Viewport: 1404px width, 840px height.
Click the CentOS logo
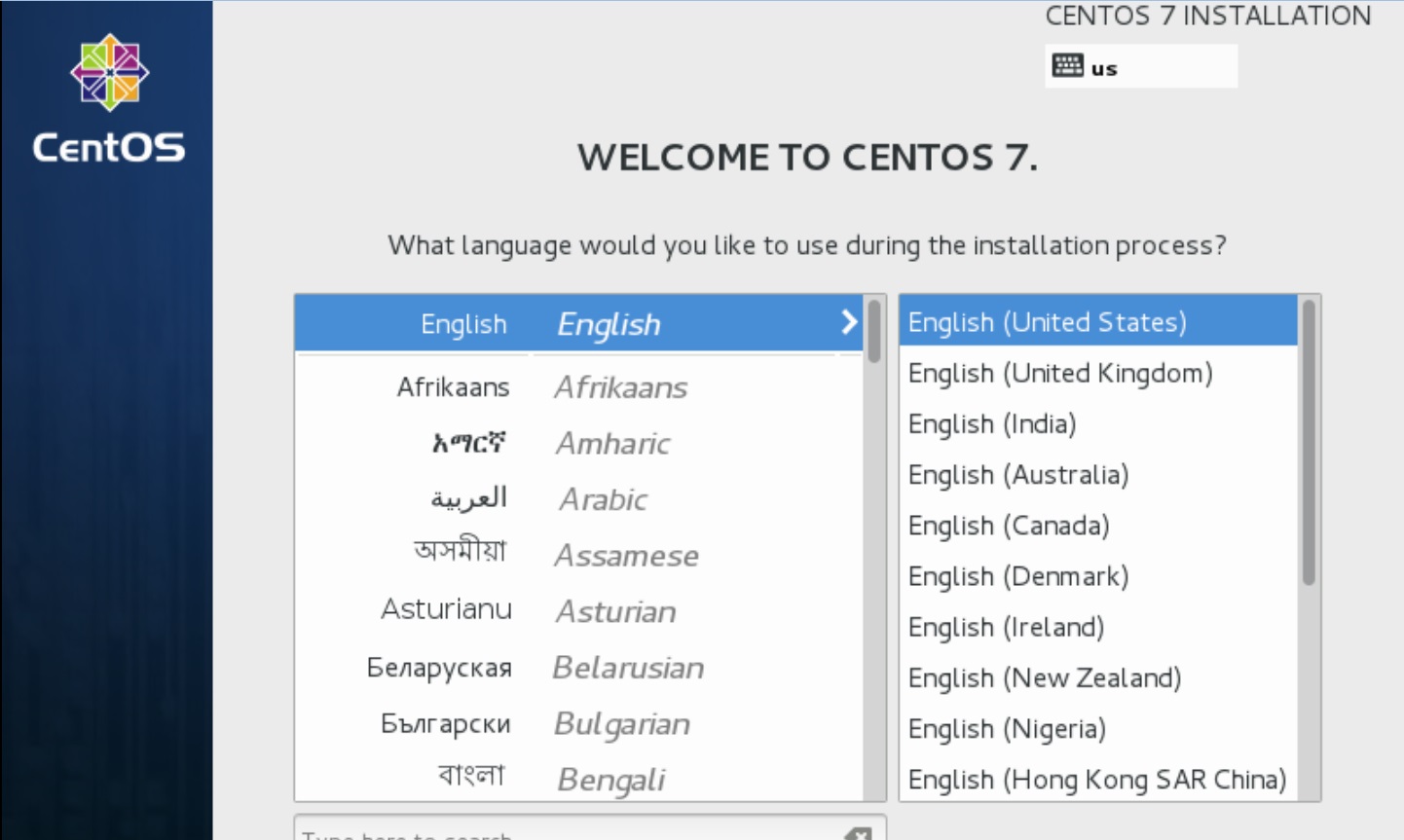pos(108,97)
